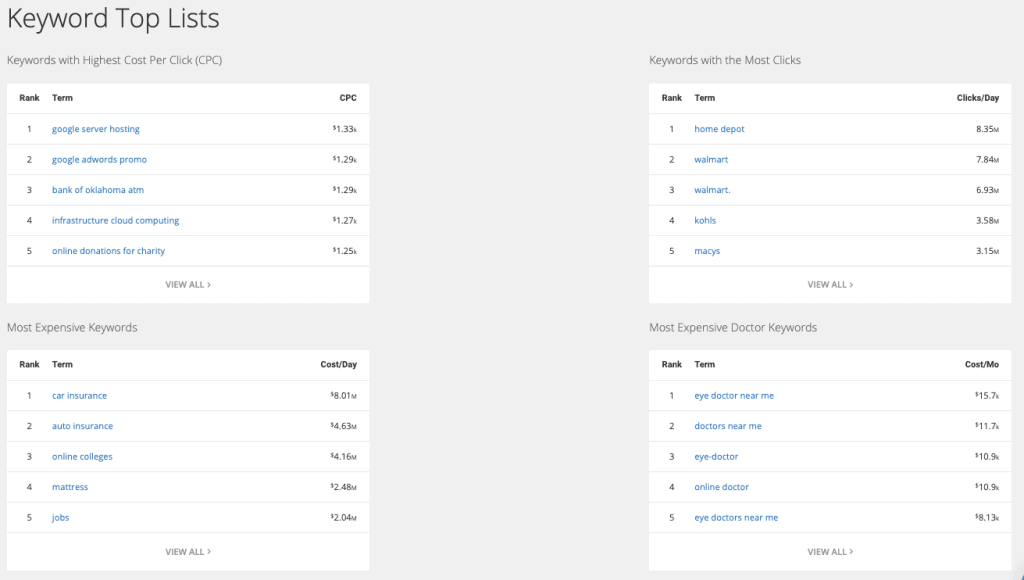Click the 6.93M clicks value
Viewport: 1024px width, 580px height.
(x=987, y=190)
